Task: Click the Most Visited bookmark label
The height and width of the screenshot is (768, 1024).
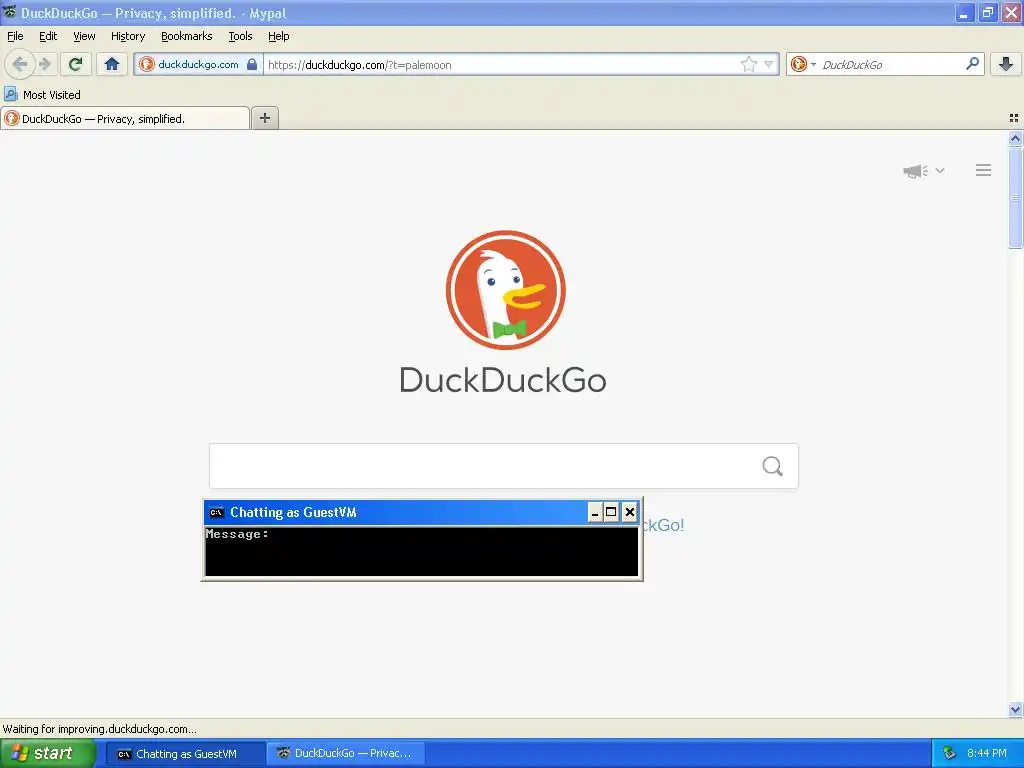Action: click(x=52, y=95)
